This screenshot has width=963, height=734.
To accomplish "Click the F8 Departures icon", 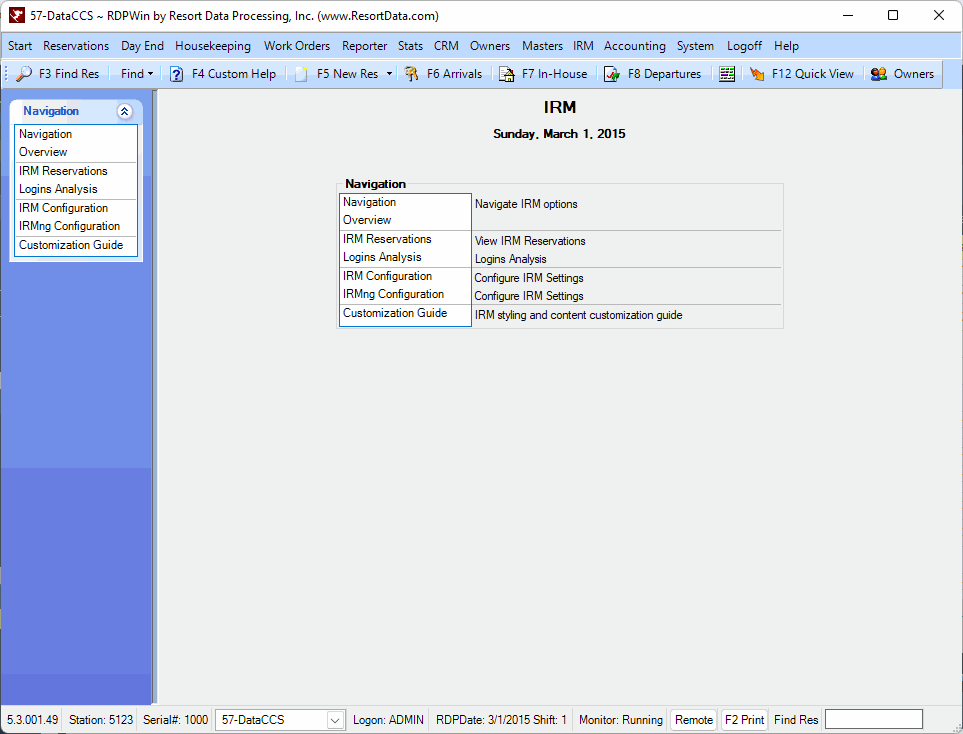I will pos(612,74).
